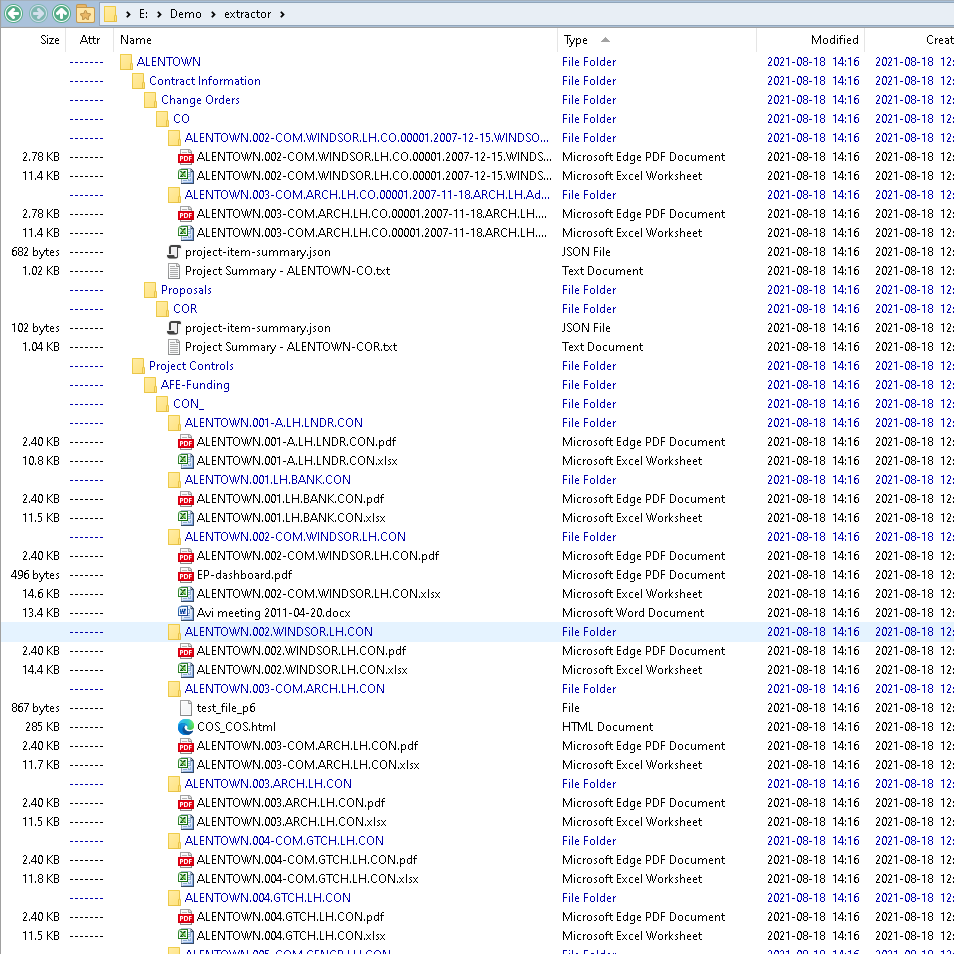Click the PDF icon of EP-dashboard.pdf
The image size is (954, 954).
pyautogui.click(x=185, y=575)
